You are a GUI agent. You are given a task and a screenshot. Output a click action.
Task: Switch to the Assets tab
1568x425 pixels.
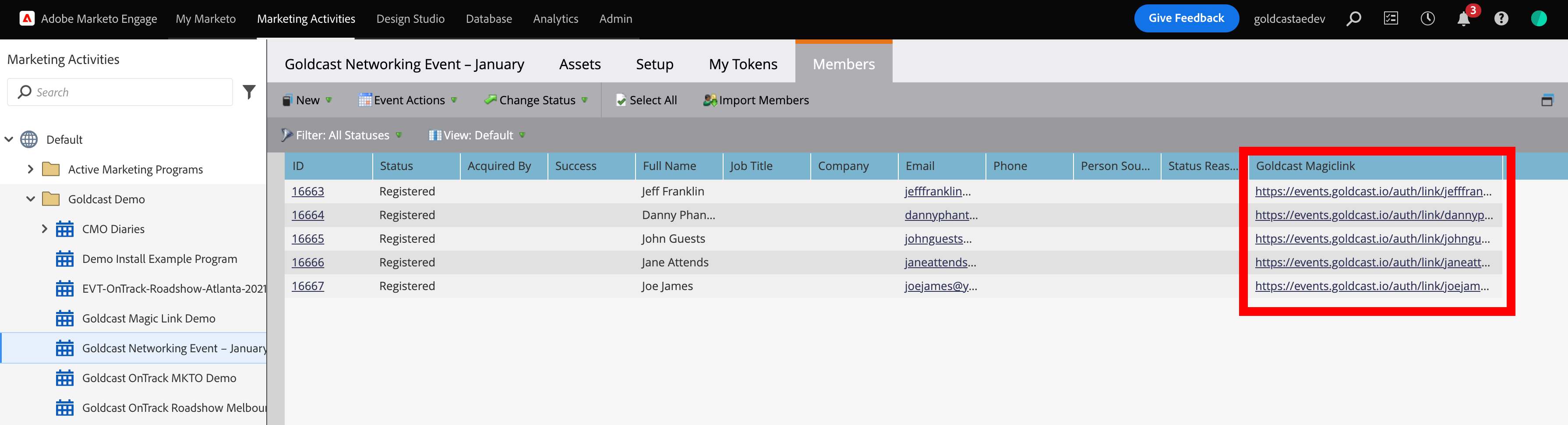click(x=579, y=64)
